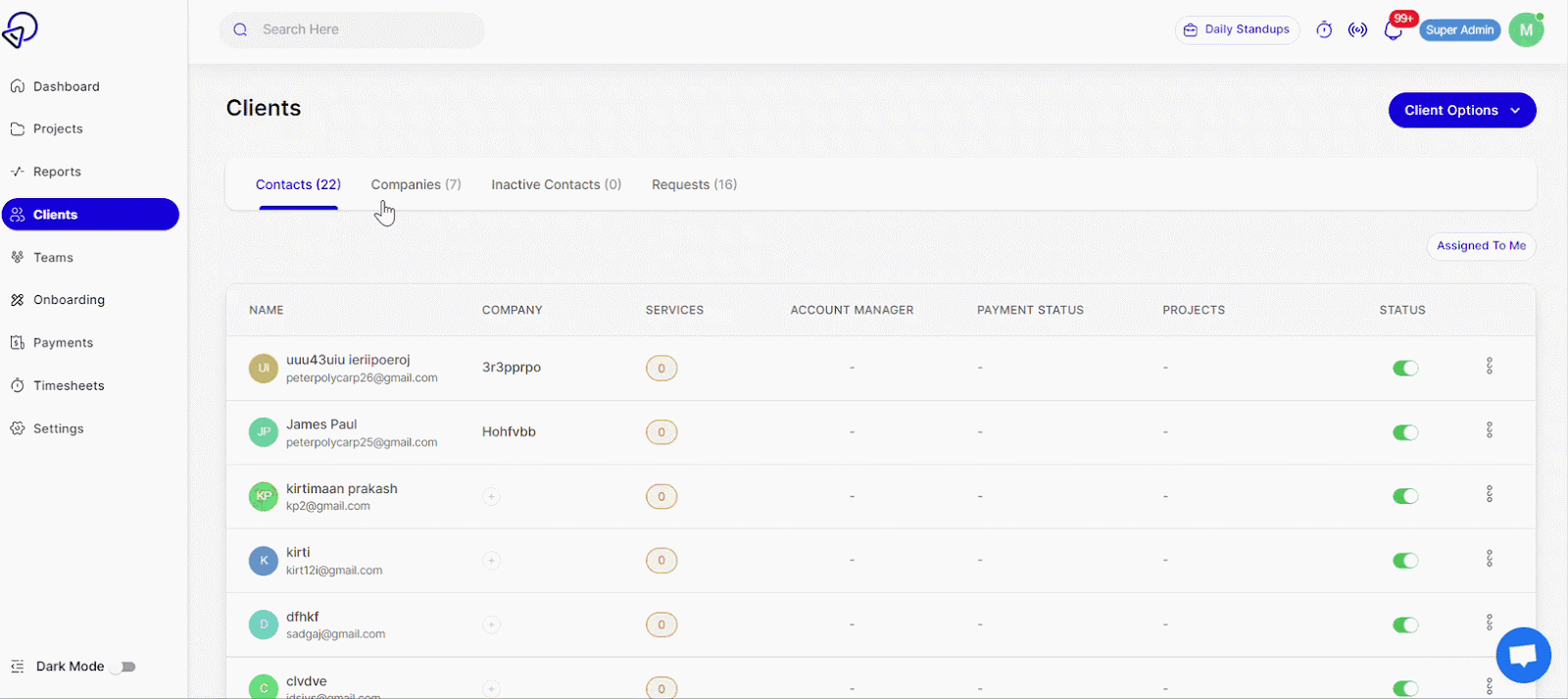
Task: Open row options for James Paul
Action: point(1489,429)
